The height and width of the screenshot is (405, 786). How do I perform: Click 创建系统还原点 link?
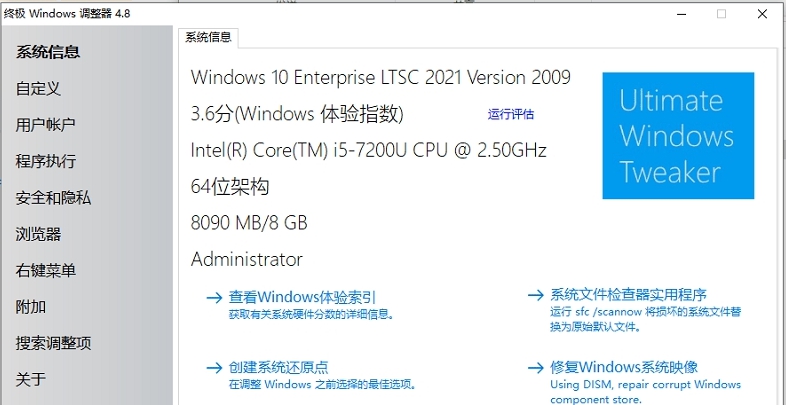coord(278,368)
